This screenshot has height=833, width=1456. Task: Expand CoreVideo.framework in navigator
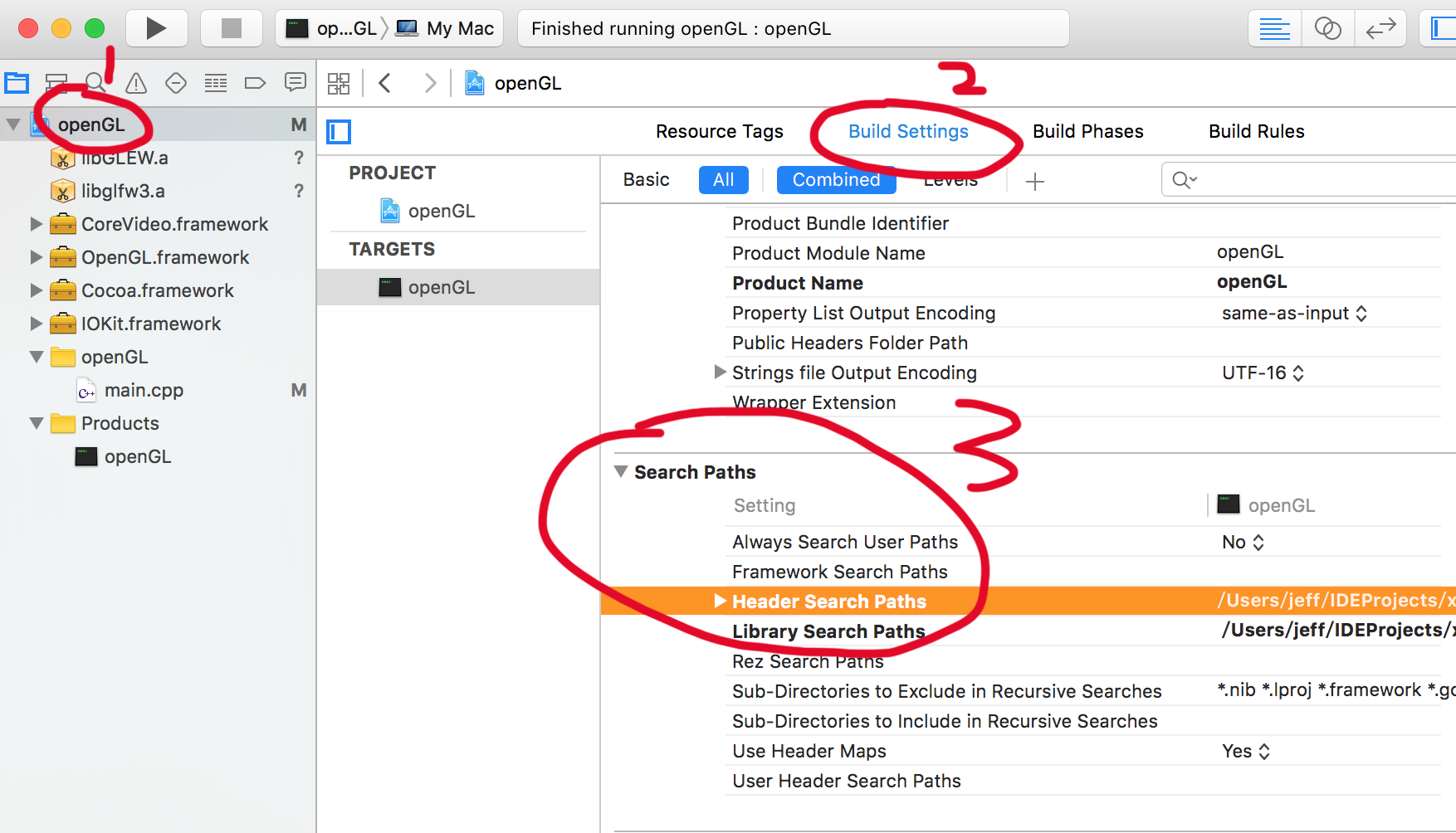[36, 224]
